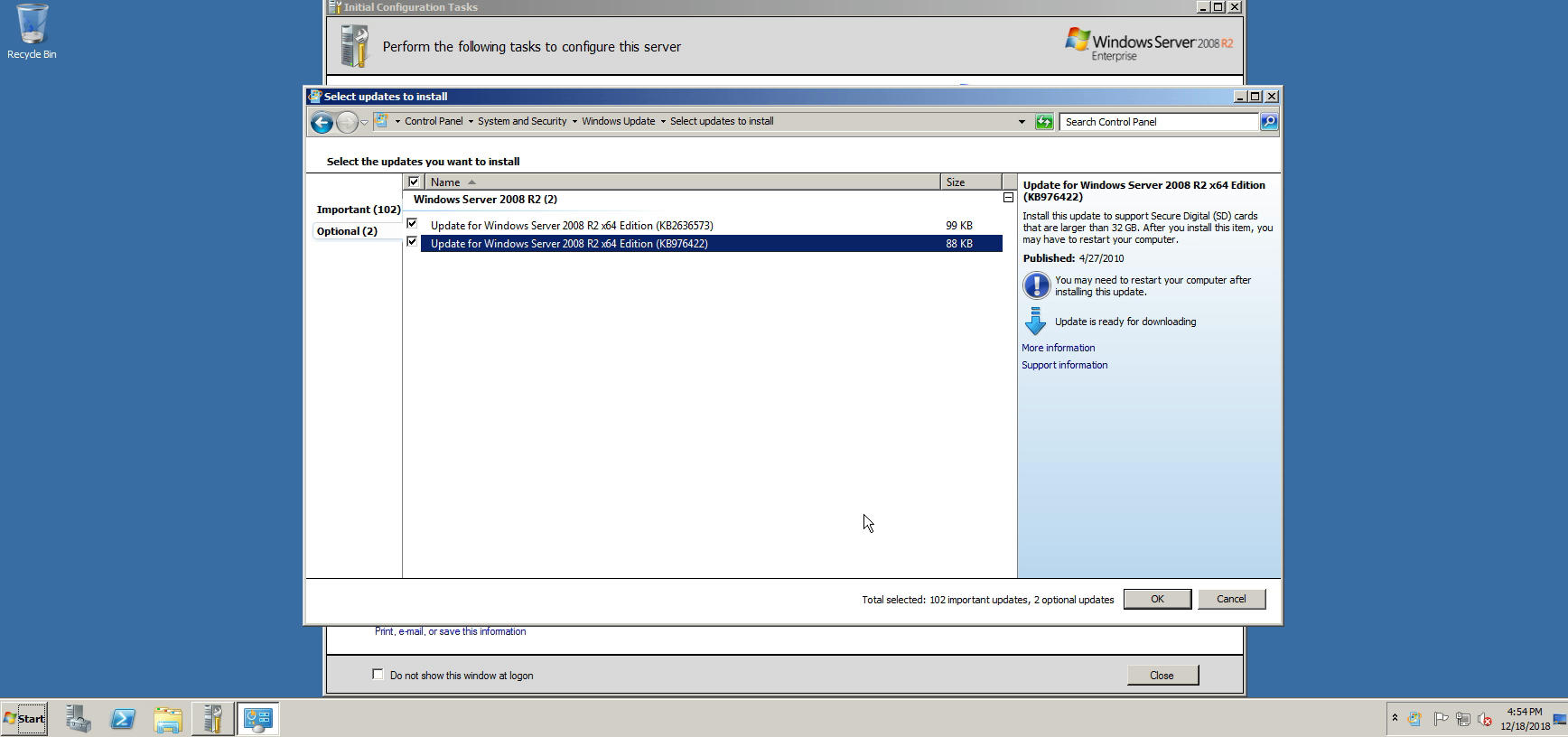Open the recent pages dropdown arrow
Screen dimensions: 1568x737
[364, 122]
